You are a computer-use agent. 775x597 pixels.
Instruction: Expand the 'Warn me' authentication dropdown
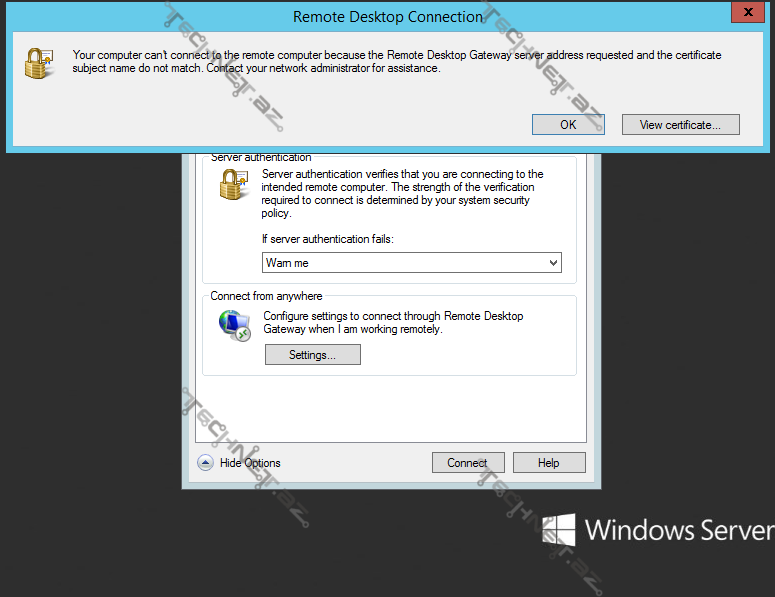pos(410,263)
